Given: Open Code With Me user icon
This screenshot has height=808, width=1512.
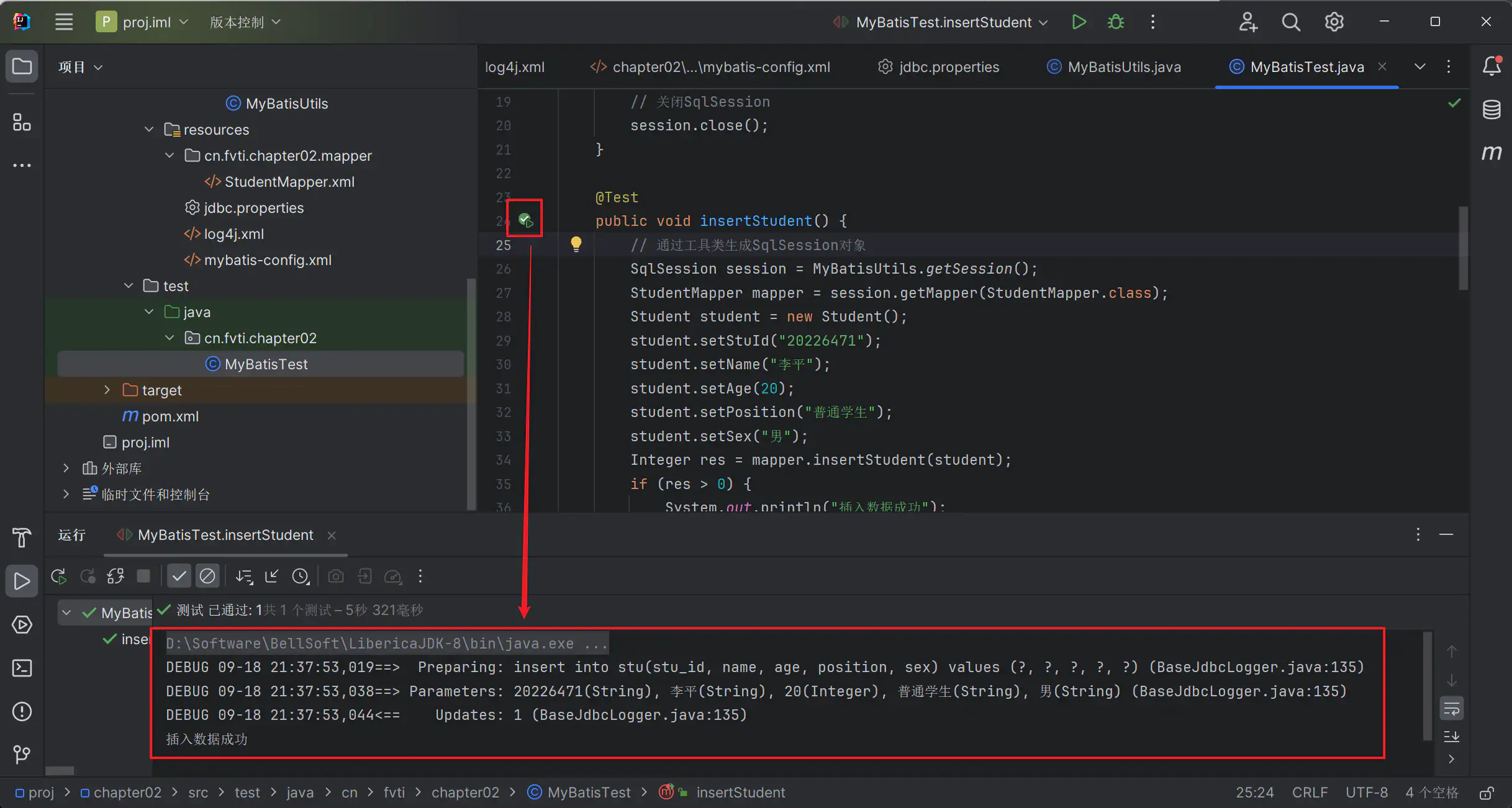Looking at the screenshot, I should point(1247,22).
